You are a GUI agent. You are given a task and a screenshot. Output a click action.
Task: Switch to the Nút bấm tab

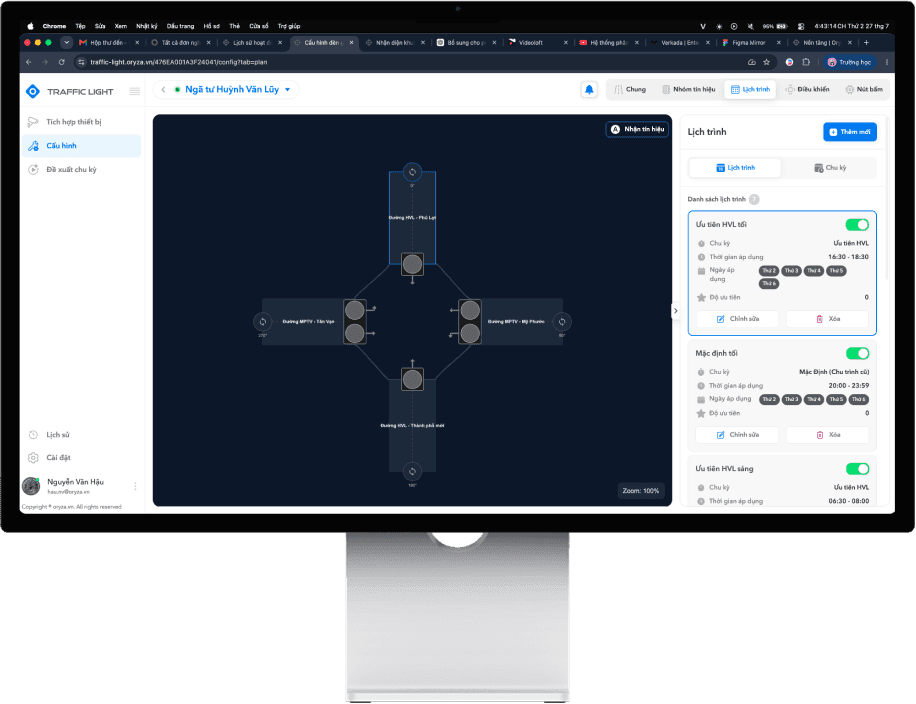864,89
